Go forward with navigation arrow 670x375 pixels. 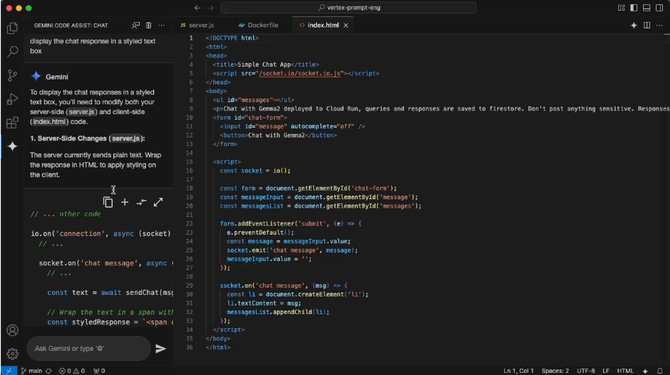pos(211,8)
